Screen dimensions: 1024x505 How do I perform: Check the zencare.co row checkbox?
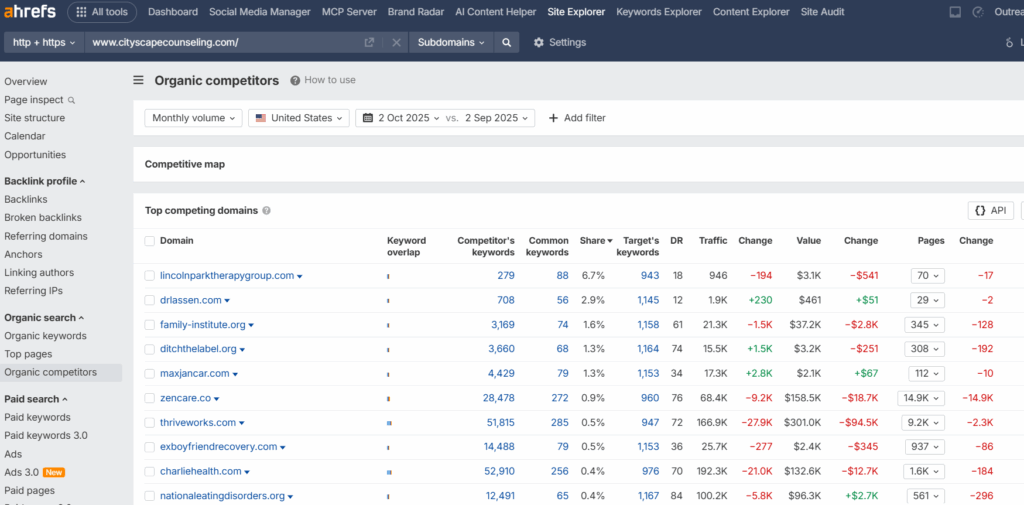(150, 398)
